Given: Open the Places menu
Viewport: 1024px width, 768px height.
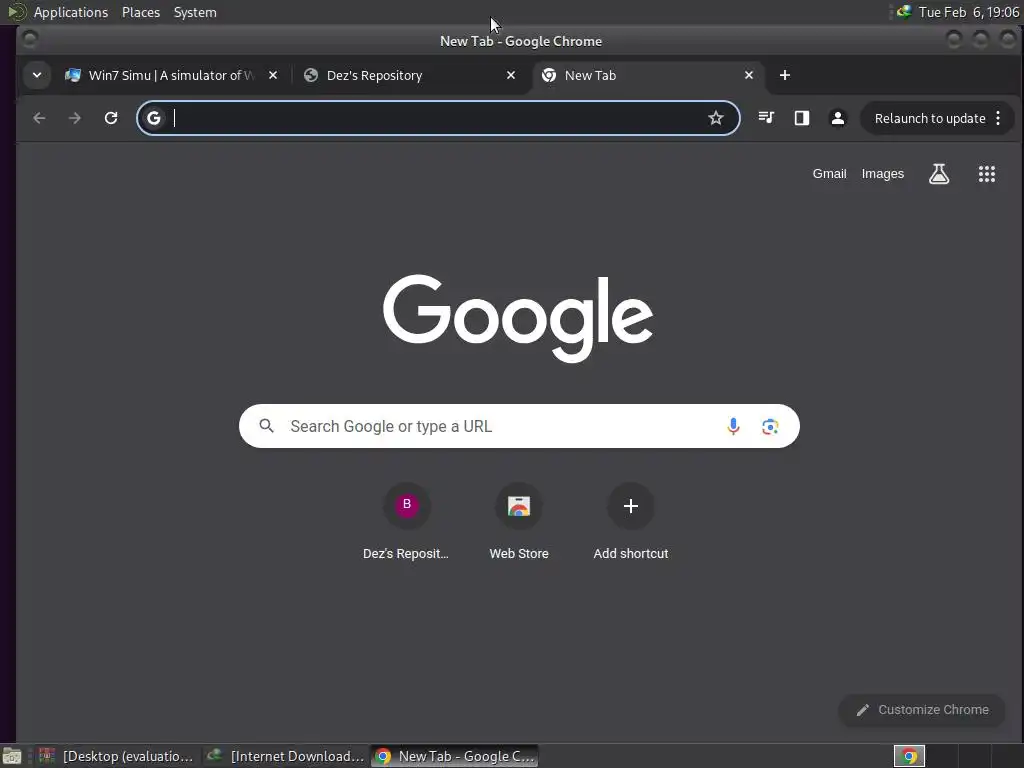Looking at the screenshot, I should [141, 12].
